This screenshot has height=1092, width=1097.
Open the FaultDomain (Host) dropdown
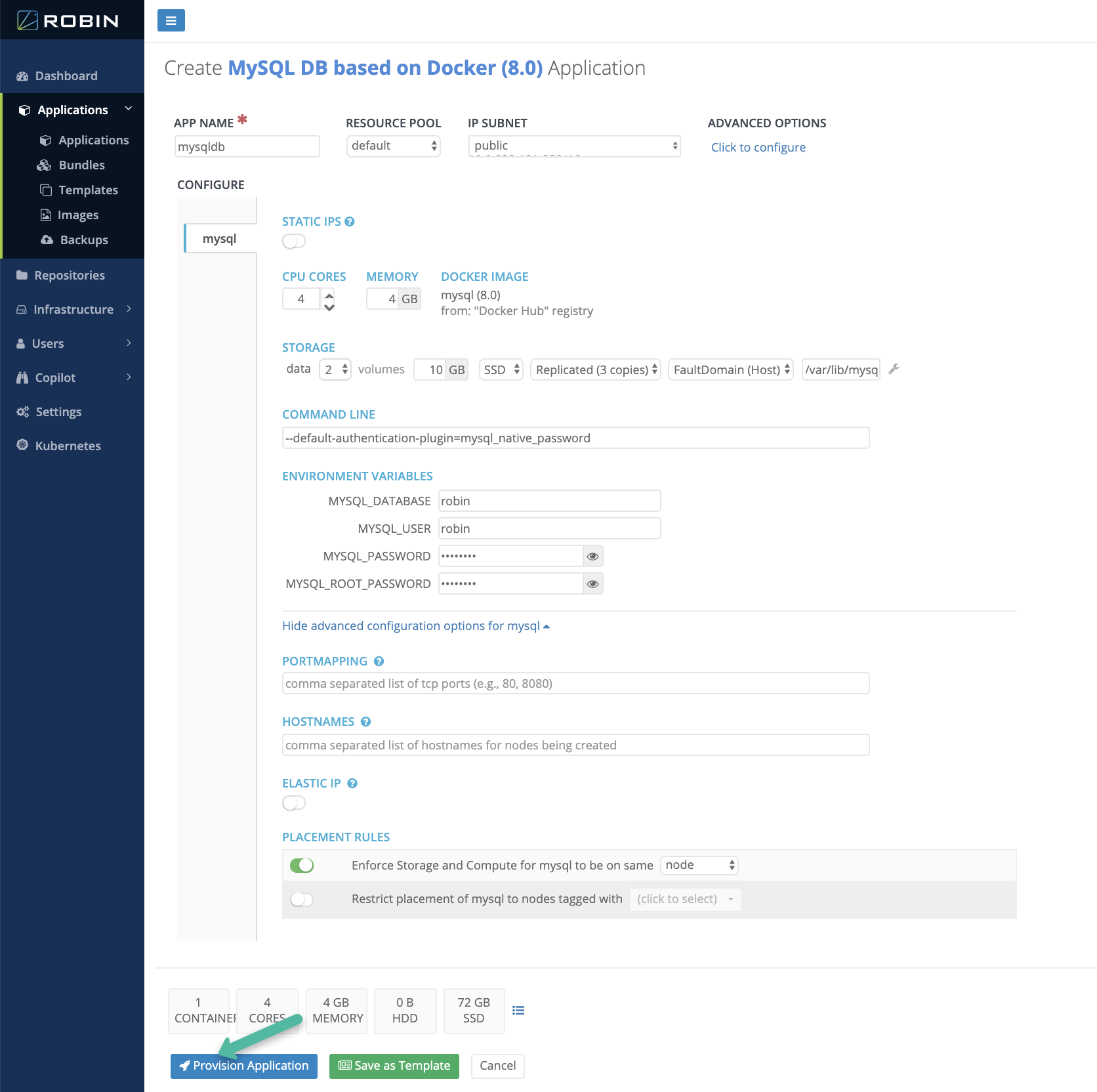[x=731, y=370]
